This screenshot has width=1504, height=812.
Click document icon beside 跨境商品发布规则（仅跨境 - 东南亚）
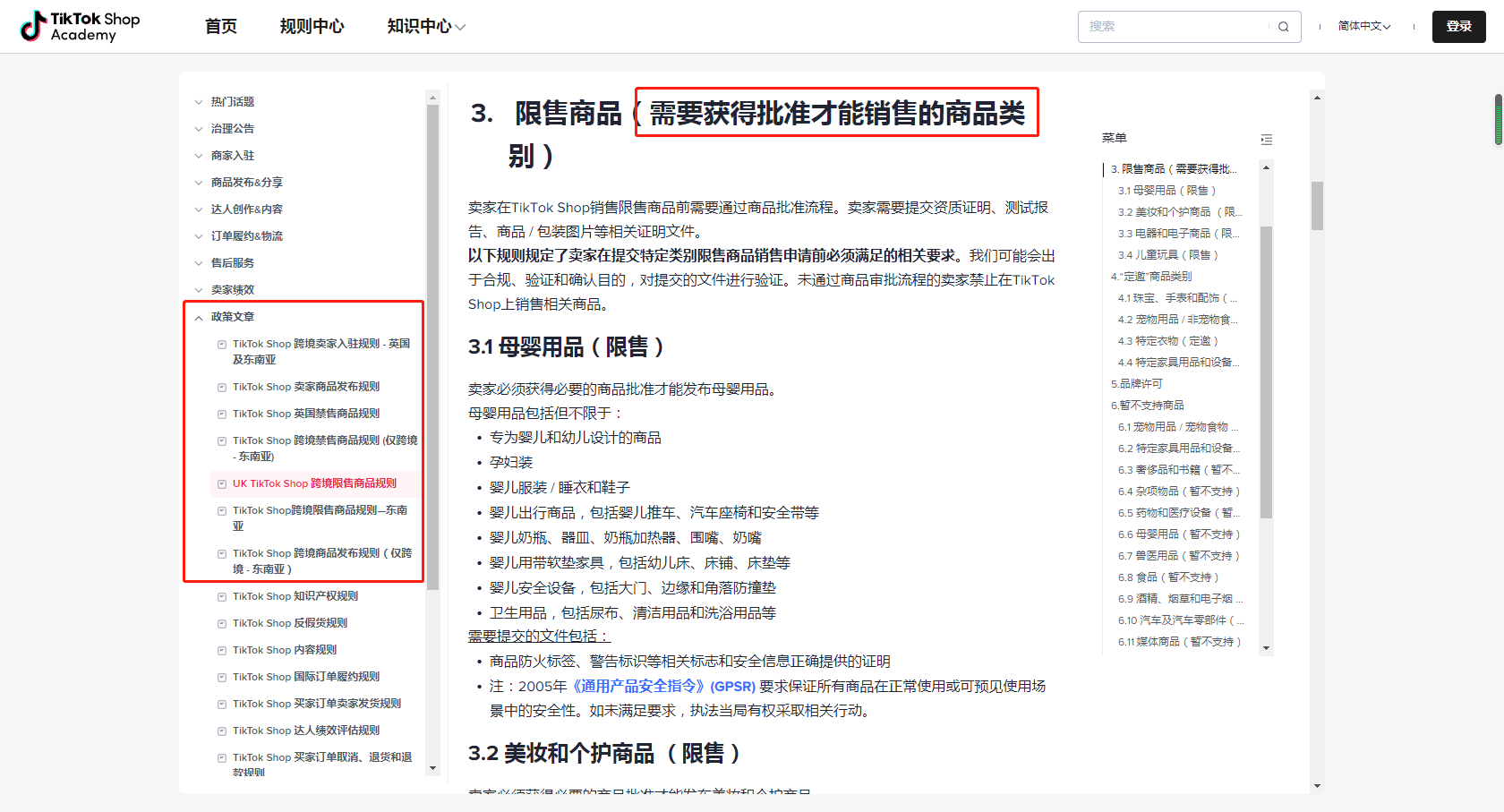click(222, 554)
